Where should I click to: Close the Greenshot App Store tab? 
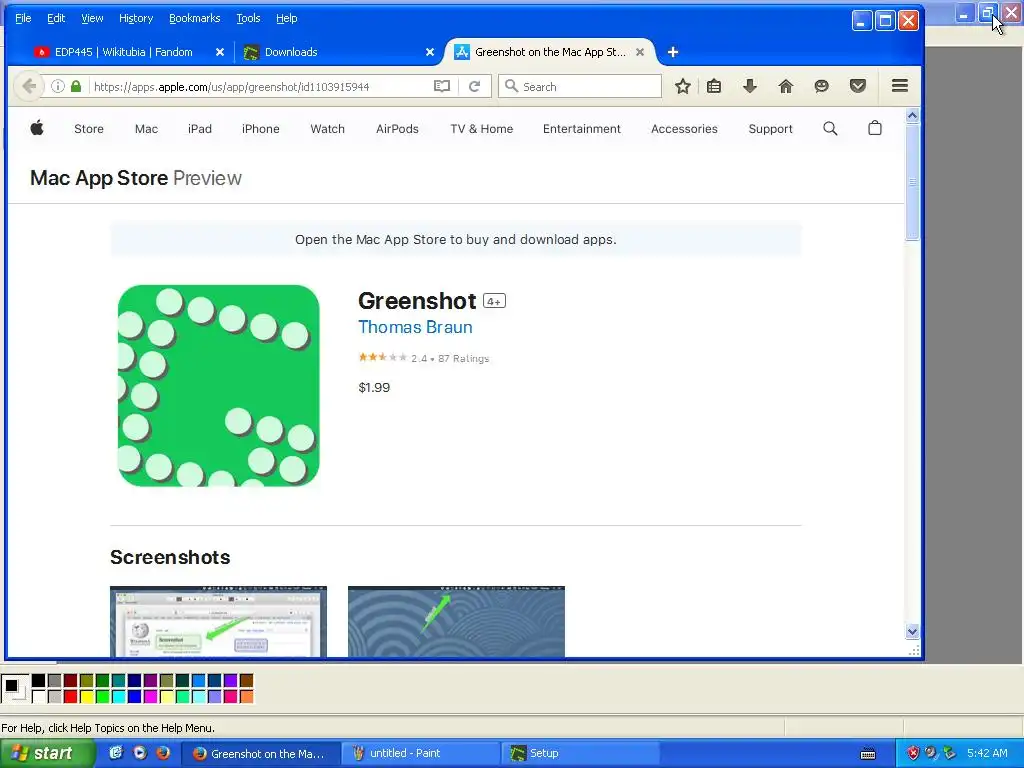(x=640, y=52)
